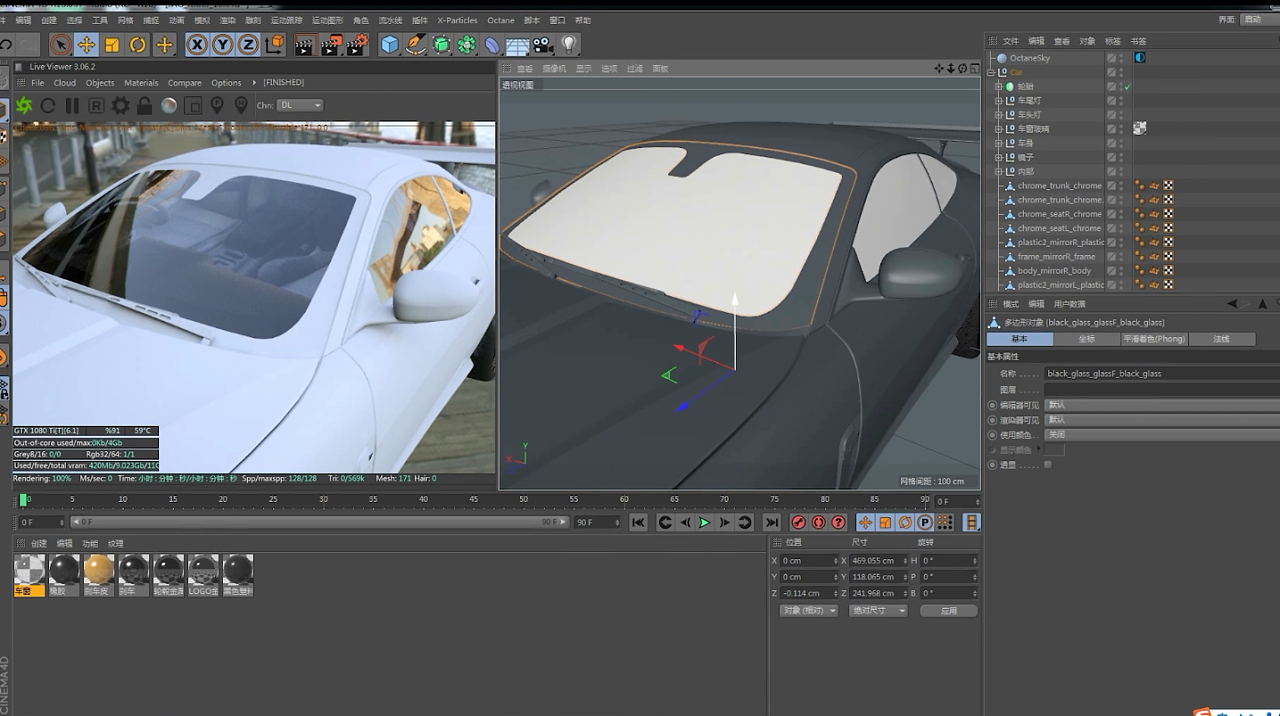This screenshot has width=1280, height=716.
Task: Start Octane render with green gear icon
Action: pyautogui.click(x=24, y=105)
